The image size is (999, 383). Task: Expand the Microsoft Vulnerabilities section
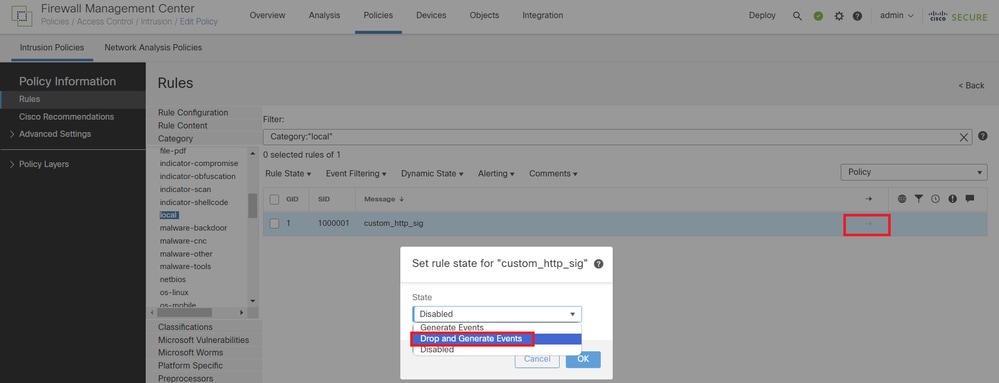203,340
